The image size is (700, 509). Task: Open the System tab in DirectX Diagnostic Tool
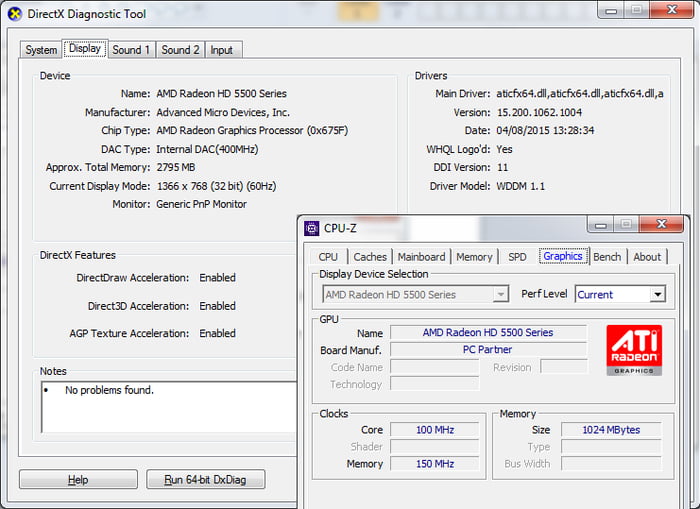tap(41, 50)
